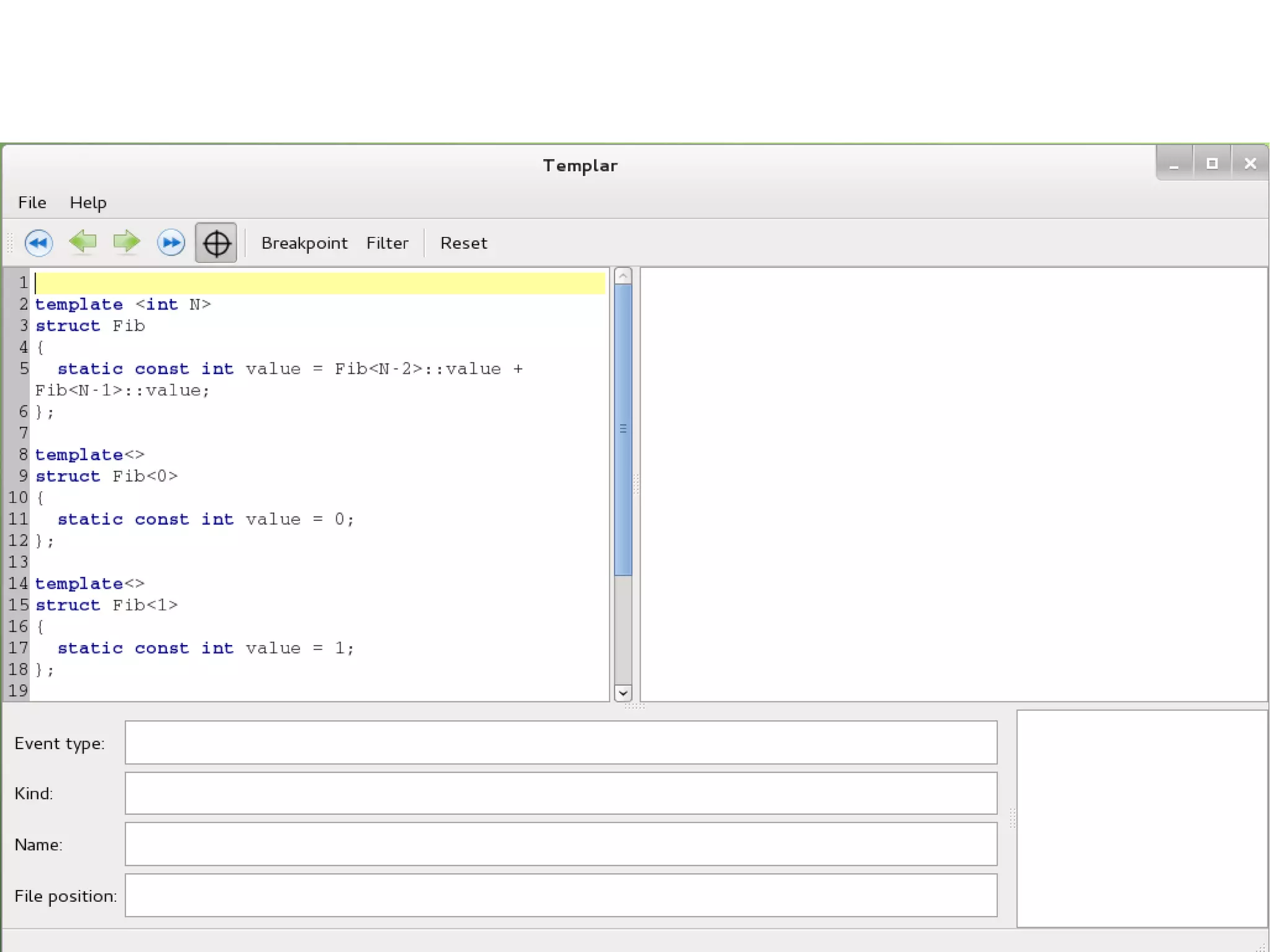Click the code scrollbar up arrow
Image resolution: width=1270 pixels, height=952 pixels.
click(x=623, y=276)
